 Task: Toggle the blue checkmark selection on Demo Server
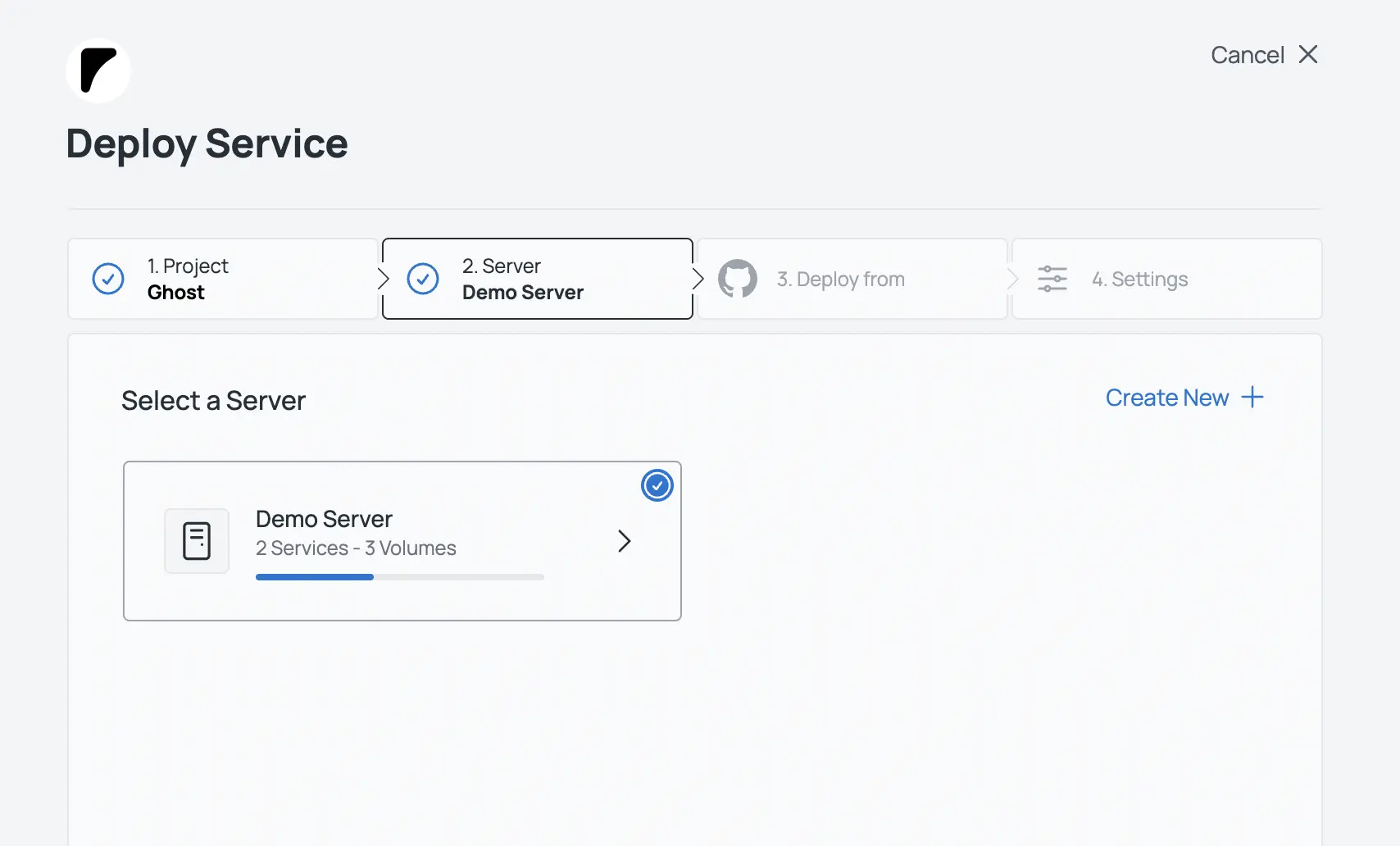click(657, 485)
